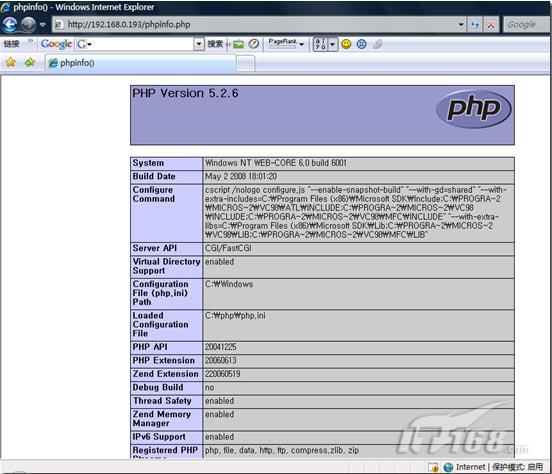Click the red Stop loading icon
Viewport: 552px width, 474px height.
click(x=491, y=25)
